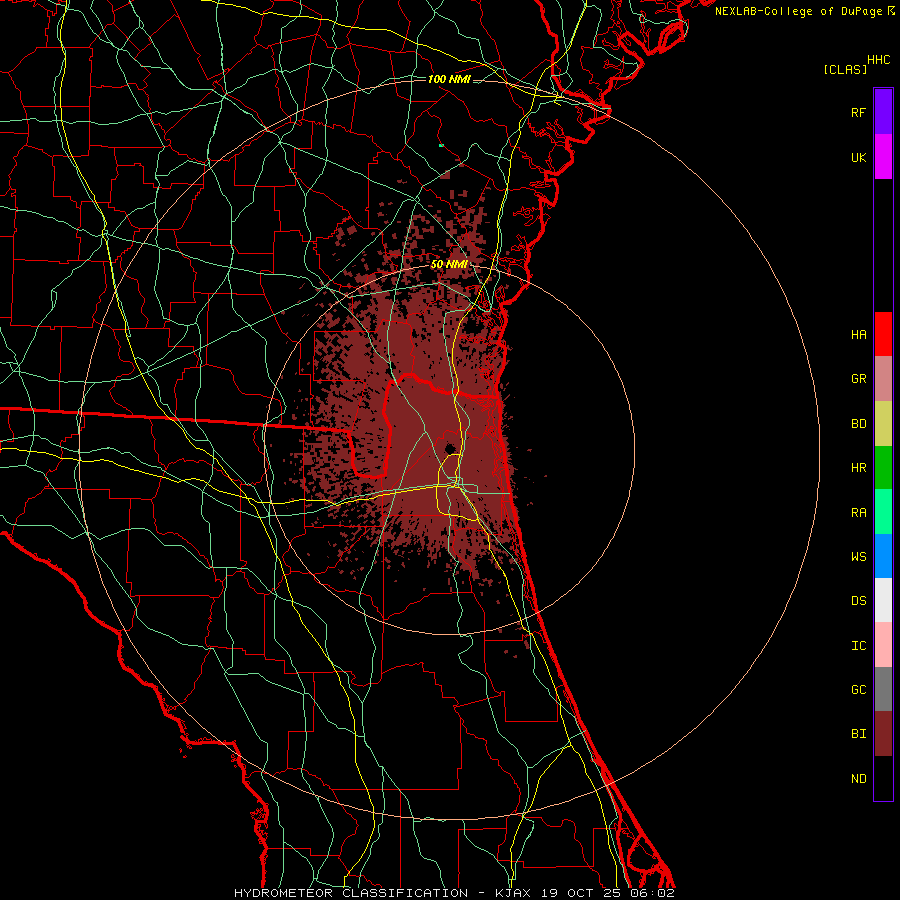Viewport: 900px width, 900px height.
Task: Click the DS legend label
Action: [x=858, y=600]
